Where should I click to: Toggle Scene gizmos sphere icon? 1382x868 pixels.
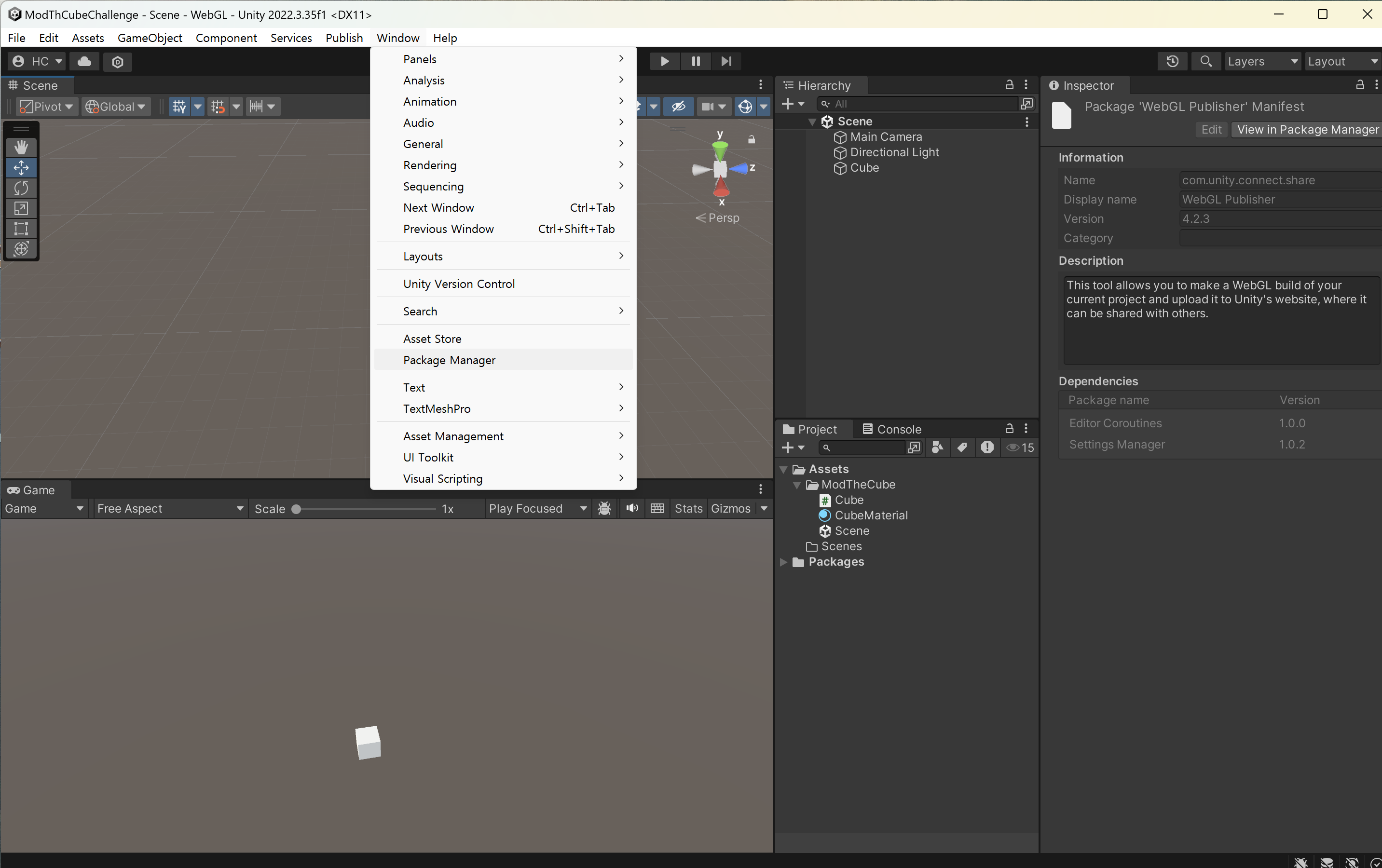click(x=745, y=107)
